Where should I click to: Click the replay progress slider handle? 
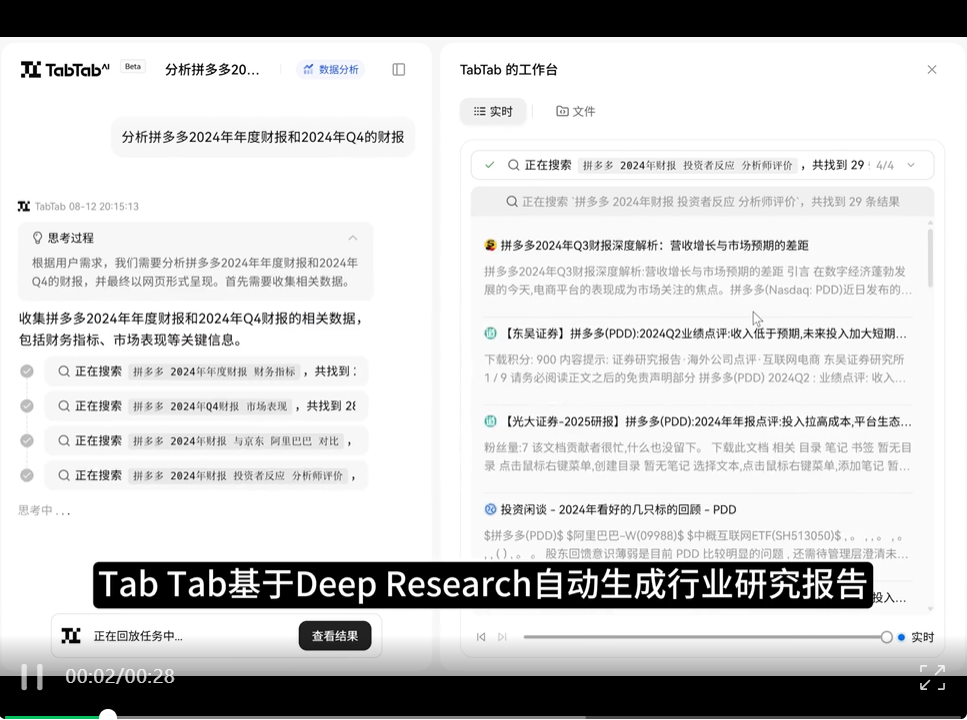[886, 637]
